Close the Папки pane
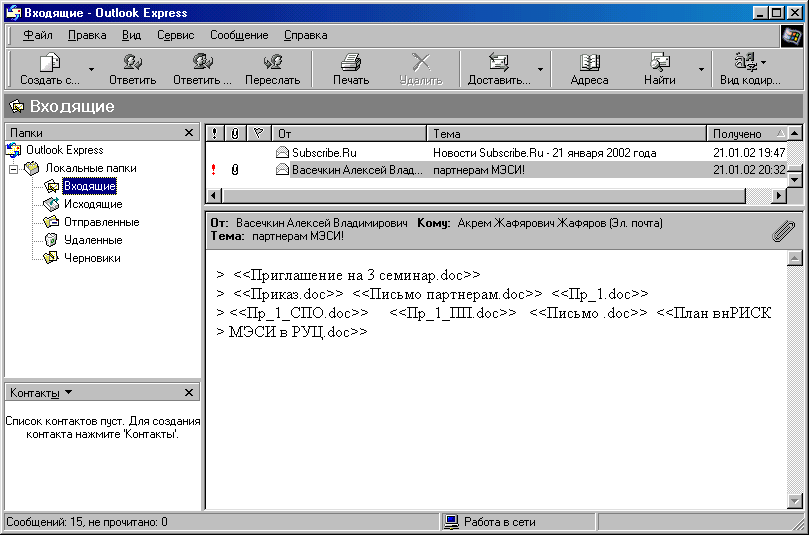The image size is (809, 535). [189, 133]
